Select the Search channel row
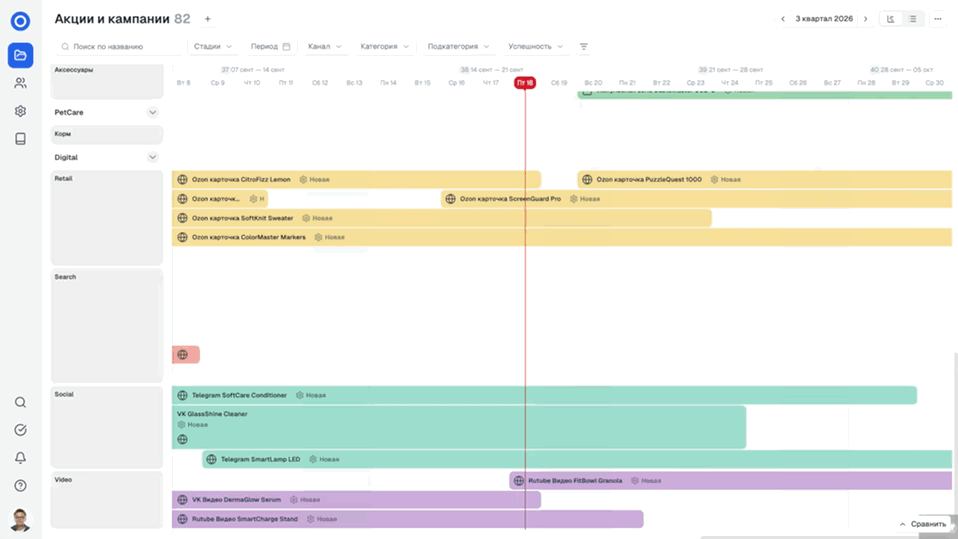The height and width of the screenshot is (539, 958). [107, 326]
